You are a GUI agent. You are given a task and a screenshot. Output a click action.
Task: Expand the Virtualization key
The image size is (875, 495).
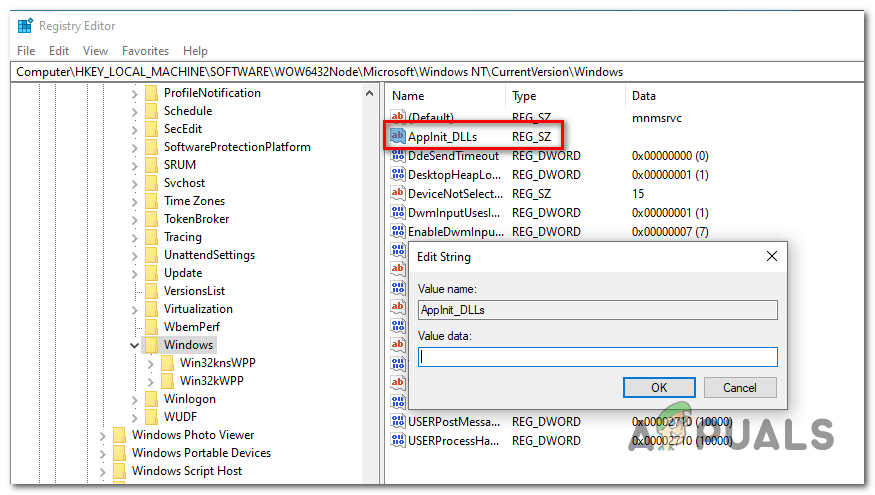pyautogui.click(x=134, y=310)
